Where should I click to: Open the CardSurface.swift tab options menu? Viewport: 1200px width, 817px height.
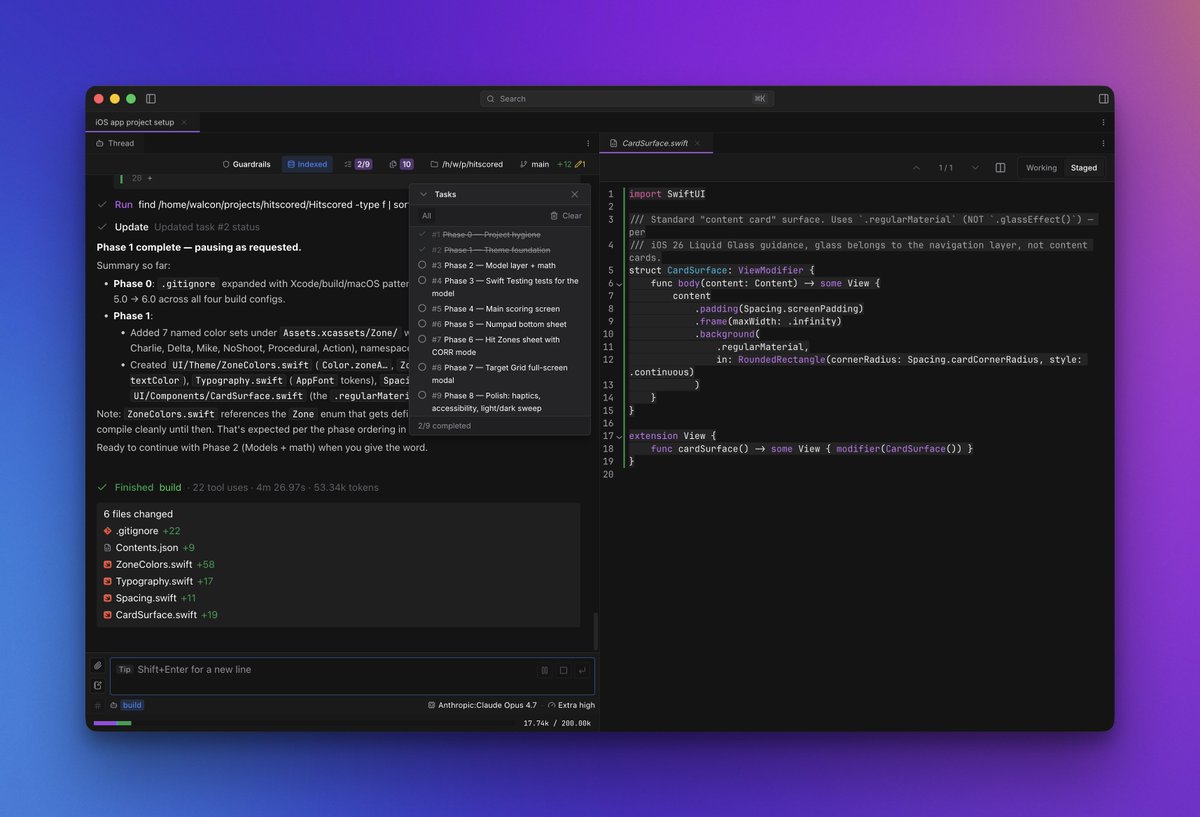pos(1103,143)
